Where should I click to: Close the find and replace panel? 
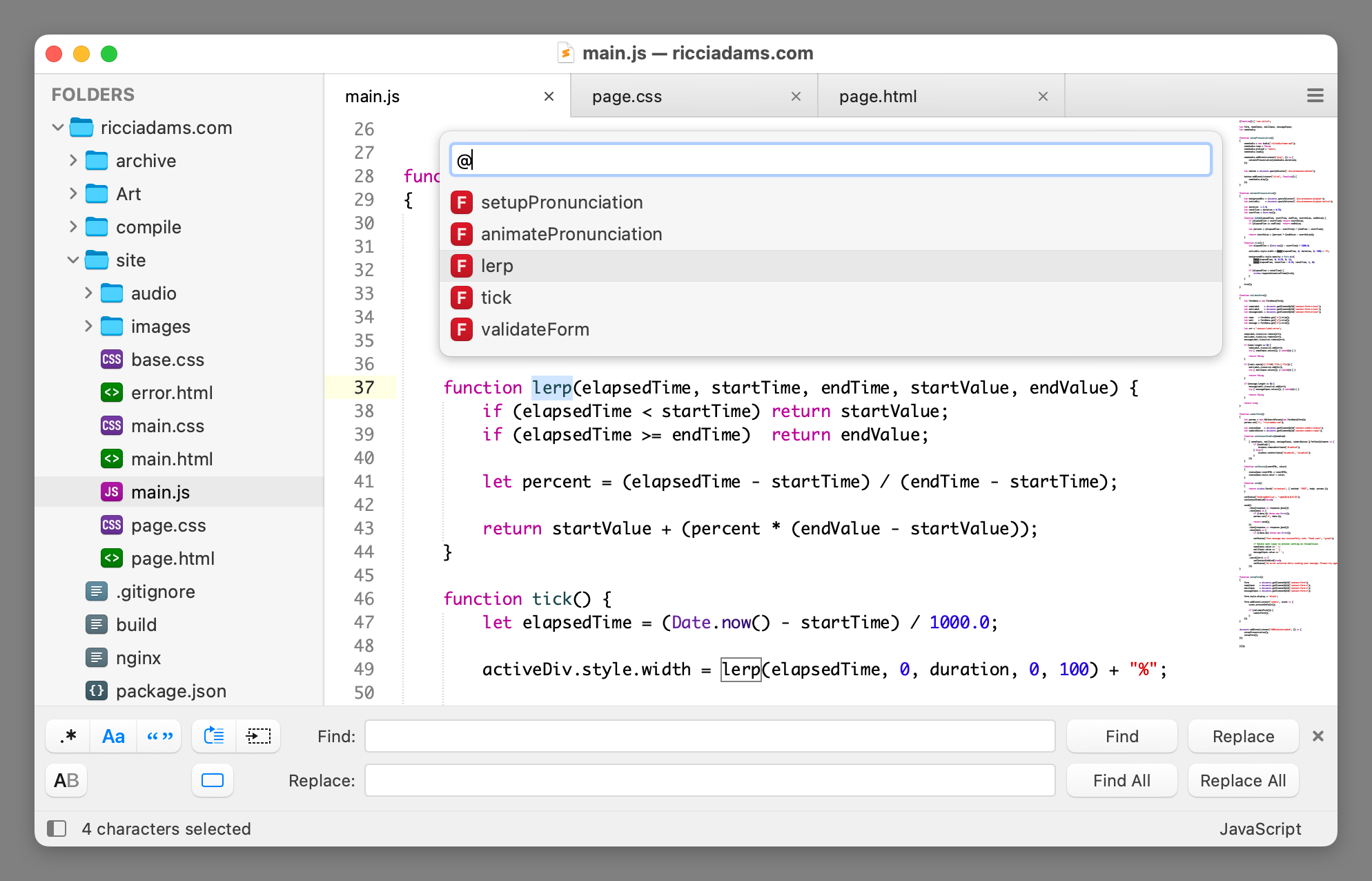coord(1317,736)
